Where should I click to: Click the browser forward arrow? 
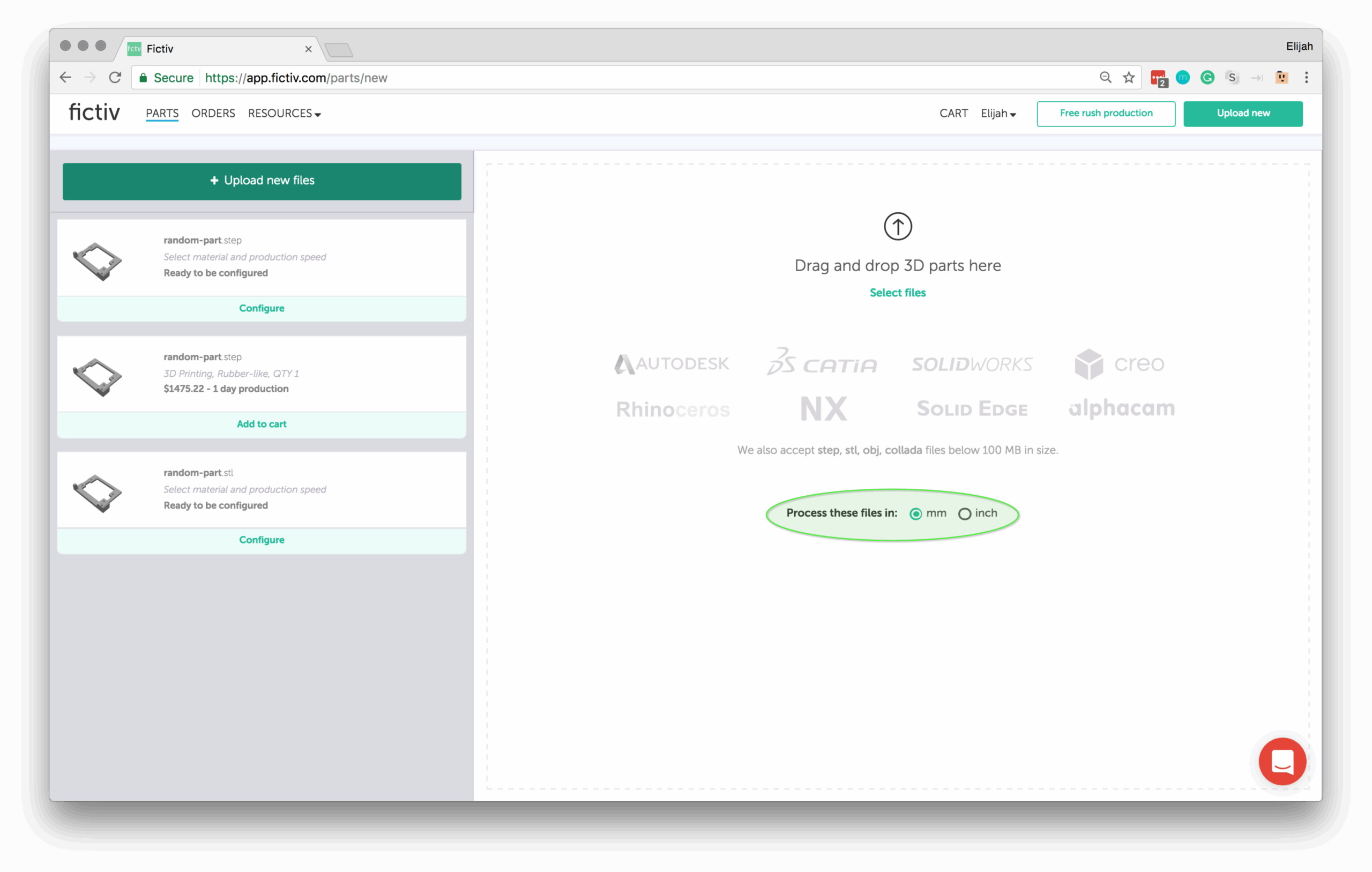click(90, 78)
